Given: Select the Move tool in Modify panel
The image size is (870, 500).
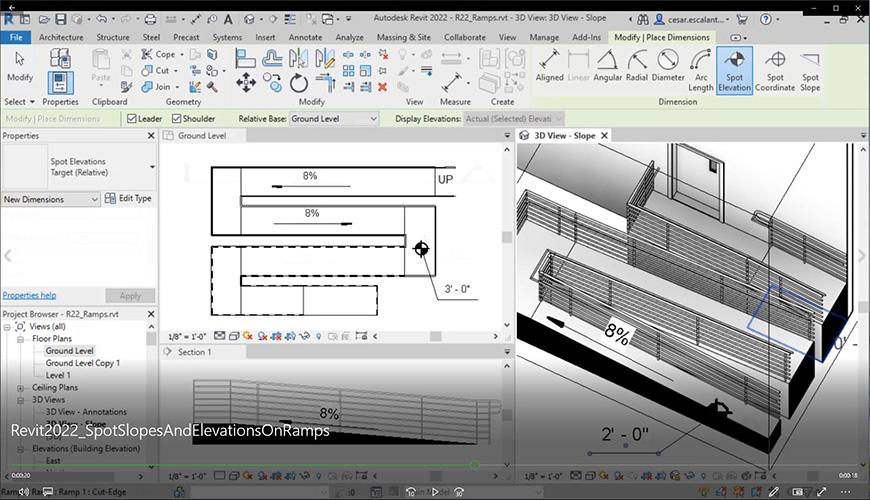Looking at the screenshot, I should click(245, 83).
